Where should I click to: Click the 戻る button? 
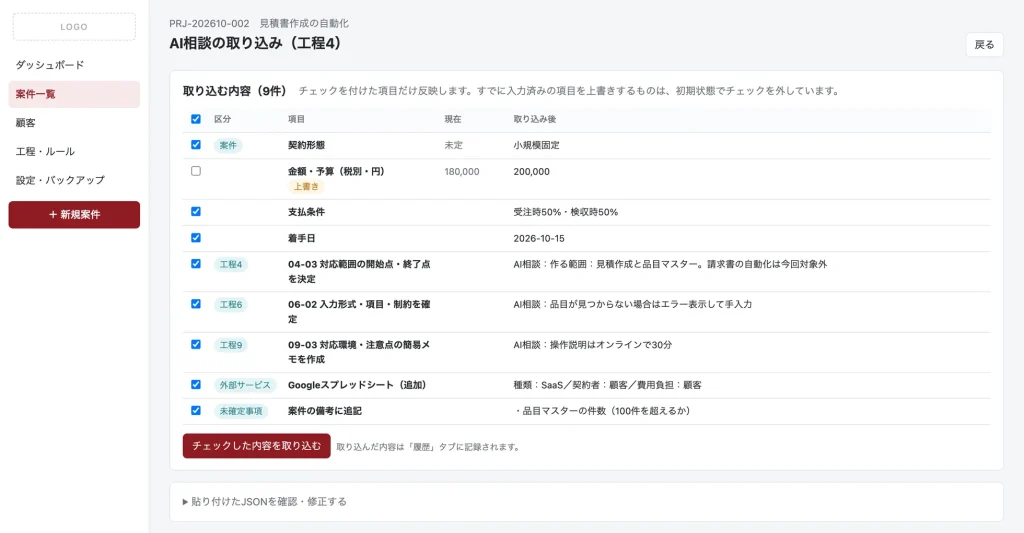(984, 44)
